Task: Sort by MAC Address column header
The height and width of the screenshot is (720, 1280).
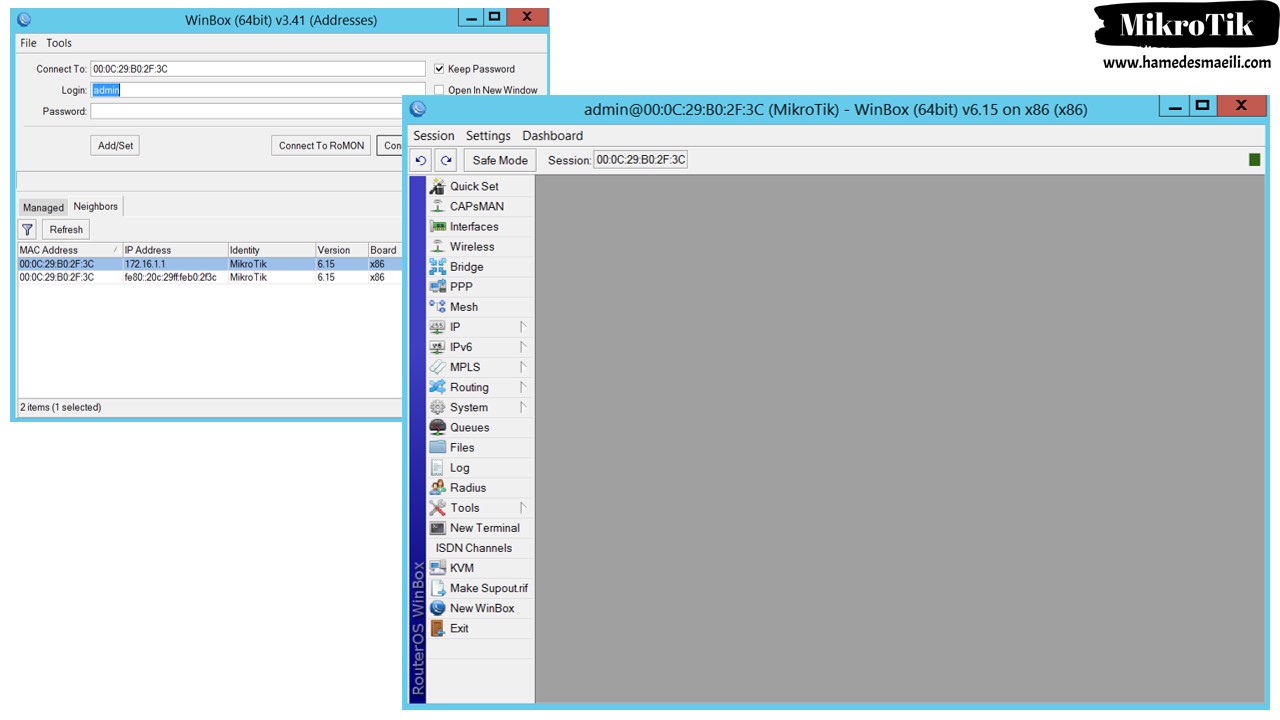Action: point(69,250)
